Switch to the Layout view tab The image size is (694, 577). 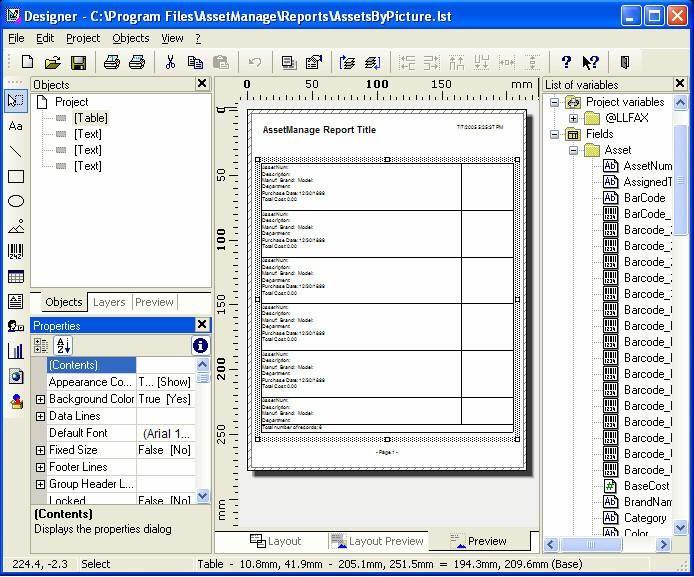[275, 541]
